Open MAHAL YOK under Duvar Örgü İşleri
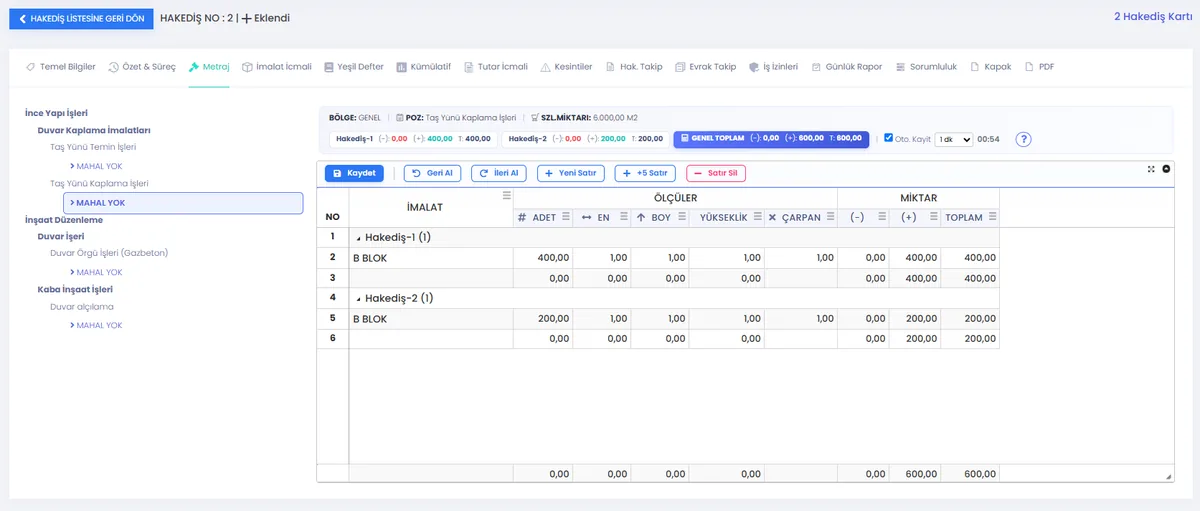The image size is (1200, 511). coord(96,272)
